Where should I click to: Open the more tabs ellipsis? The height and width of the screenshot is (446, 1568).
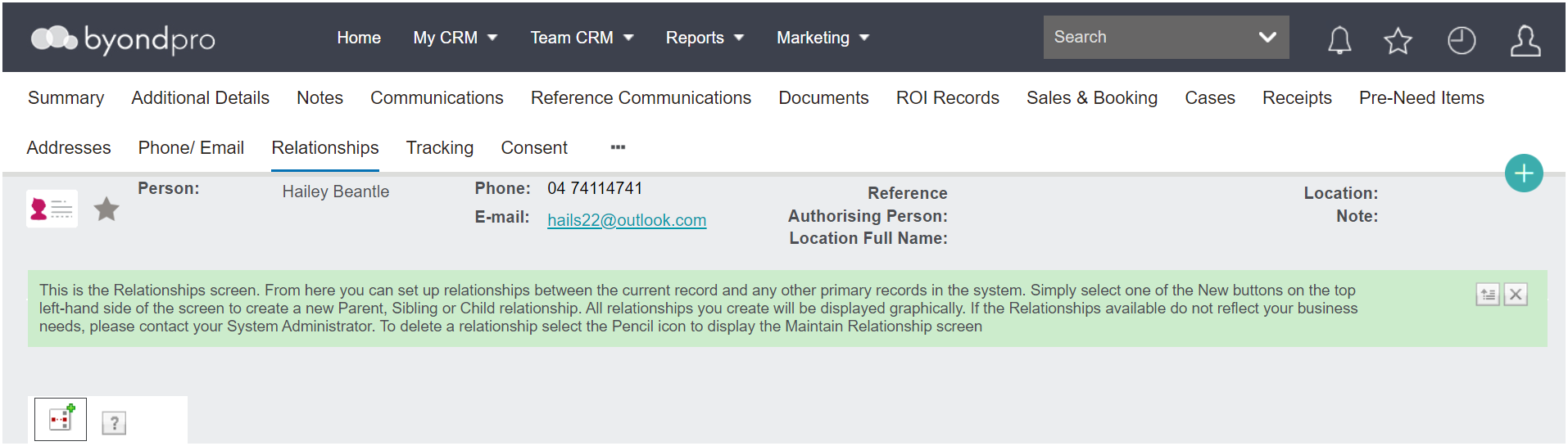click(x=618, y=147)
